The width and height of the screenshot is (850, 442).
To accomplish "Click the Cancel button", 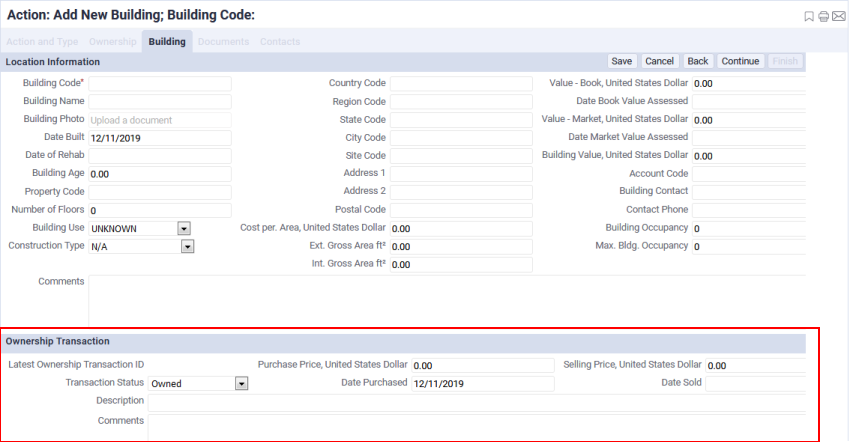I will coord(659,61).
